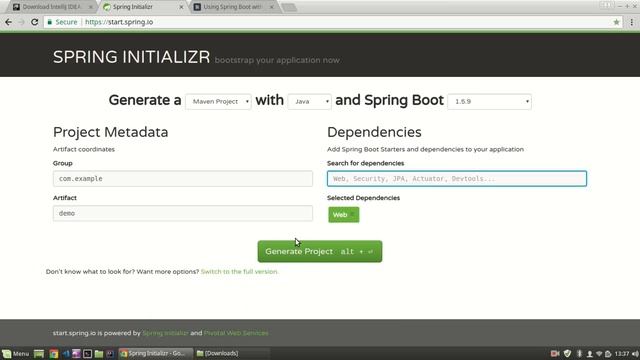Close the Download IntelliJ IDEA tab
The height and width of the screenshot is (360, 640).
tap(91, 7)
